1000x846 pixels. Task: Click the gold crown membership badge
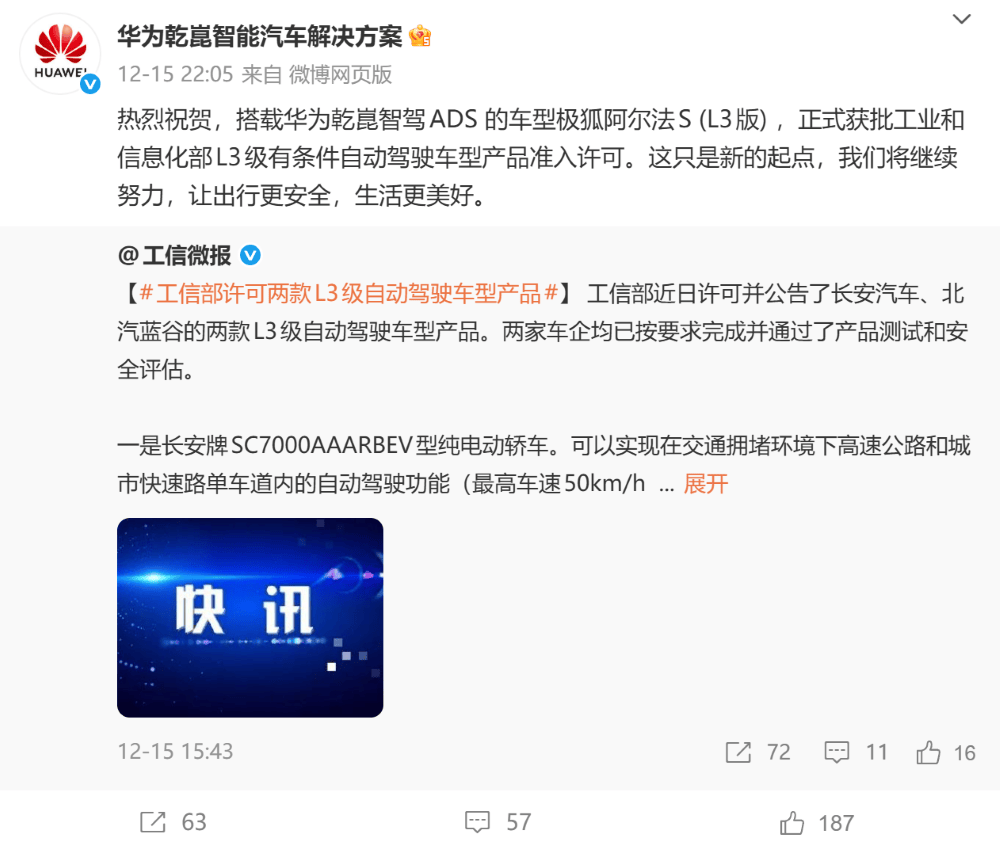[x=420, y=36]
